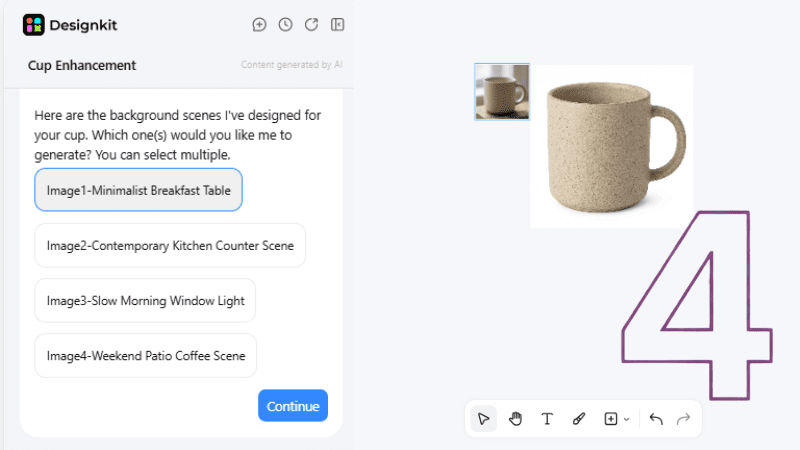Image resolution: width=800 pixels, height=450 pixels.
Task: Start a new chat with plus icon
Action: (x=259, y=25)
